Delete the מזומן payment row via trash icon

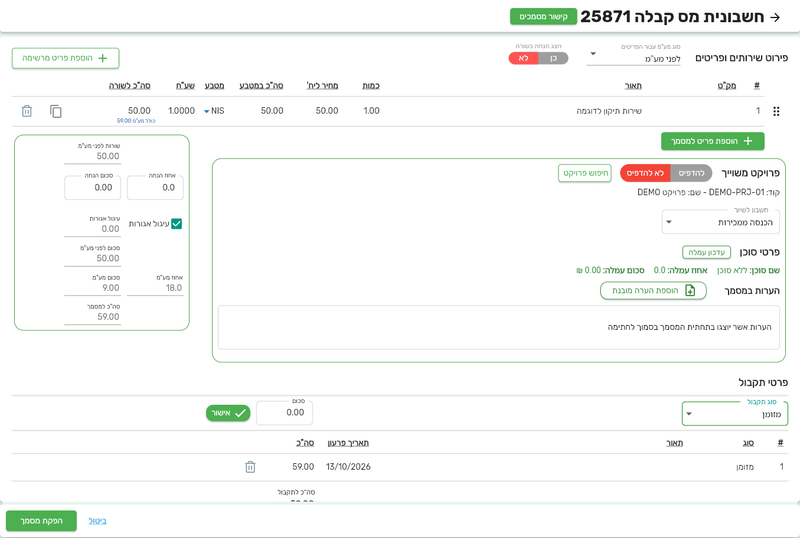click(250, 467)
